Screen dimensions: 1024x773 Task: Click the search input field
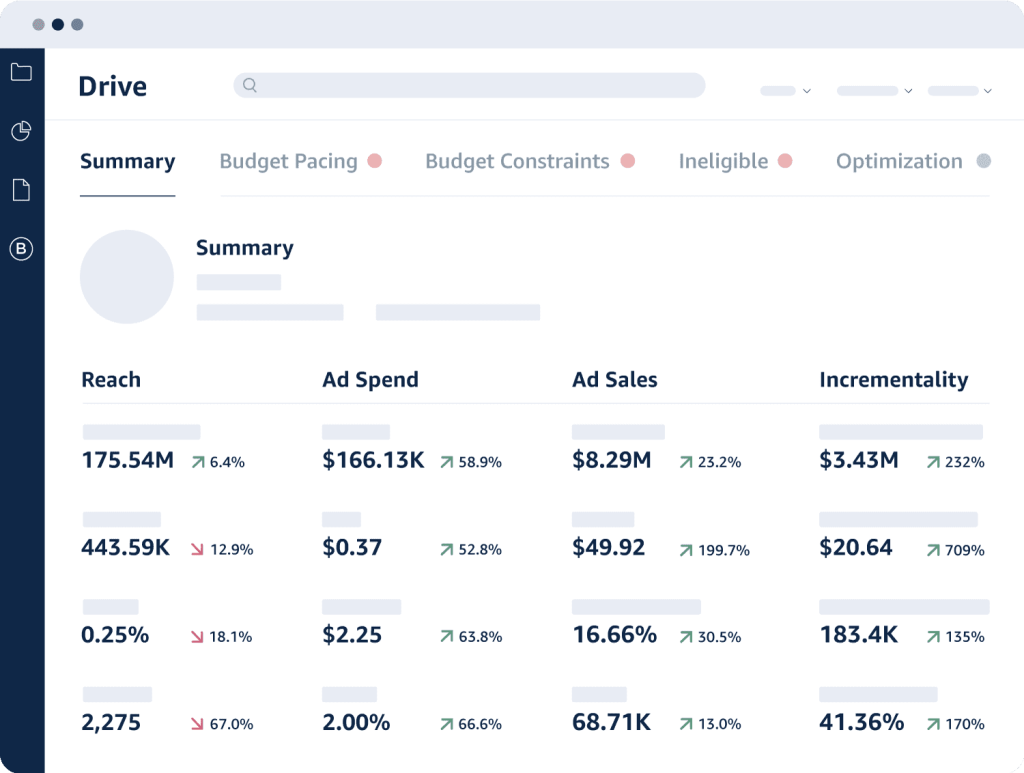tap(469, 86)
